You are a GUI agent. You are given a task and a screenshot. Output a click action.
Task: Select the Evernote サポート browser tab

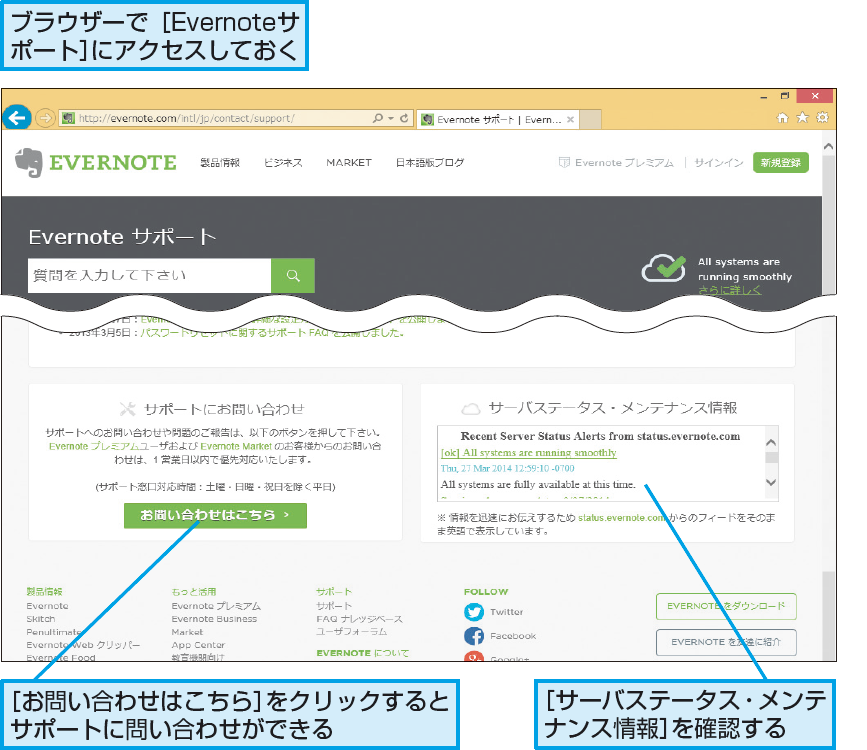(498, 119)
